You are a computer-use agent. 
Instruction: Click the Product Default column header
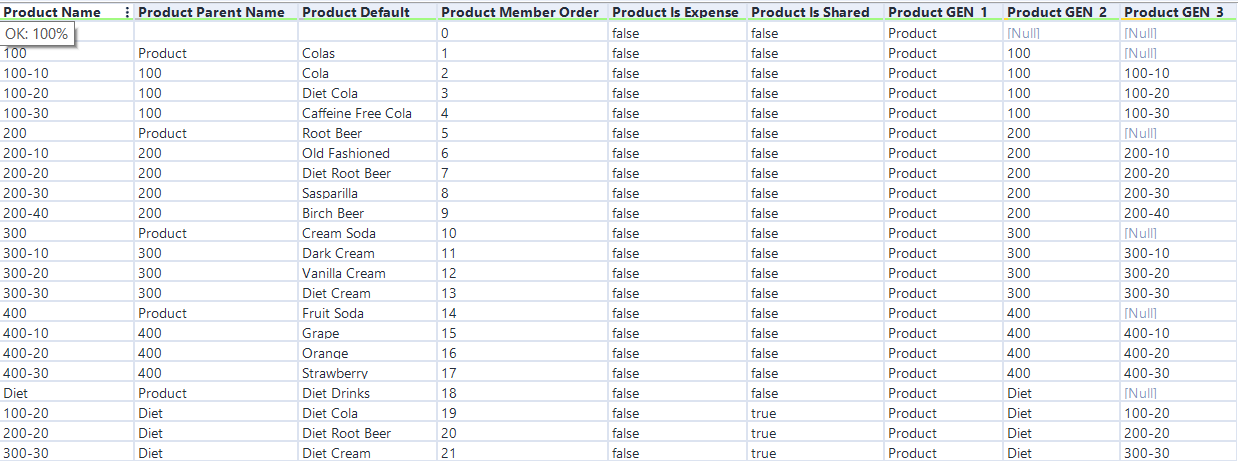[356, 12]
